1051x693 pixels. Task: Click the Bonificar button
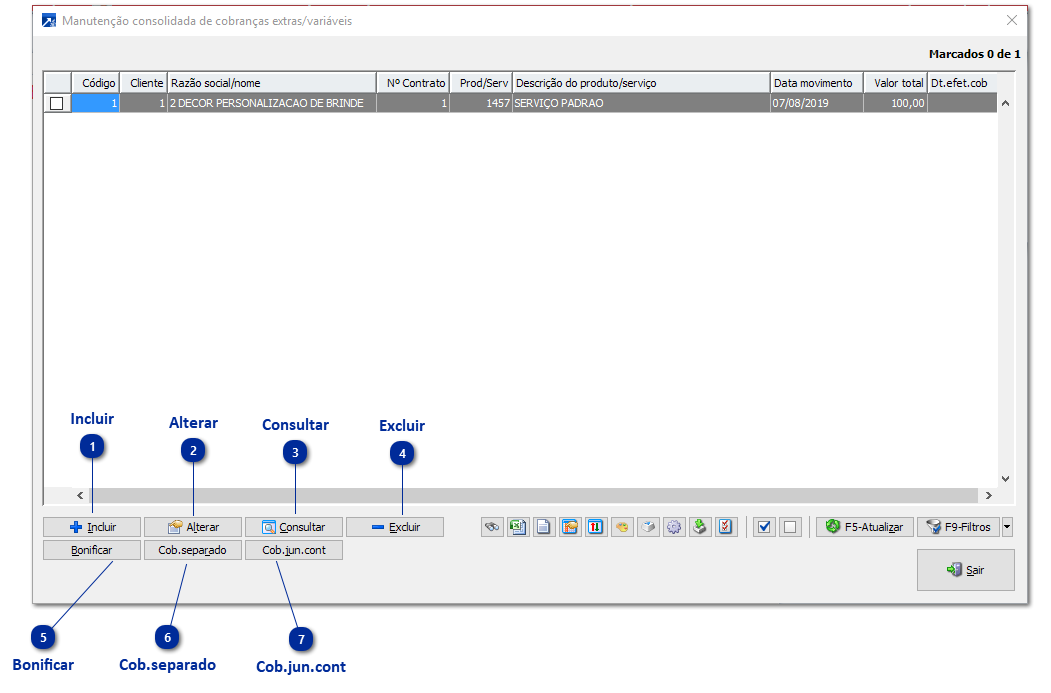click(x=92, y=550)
